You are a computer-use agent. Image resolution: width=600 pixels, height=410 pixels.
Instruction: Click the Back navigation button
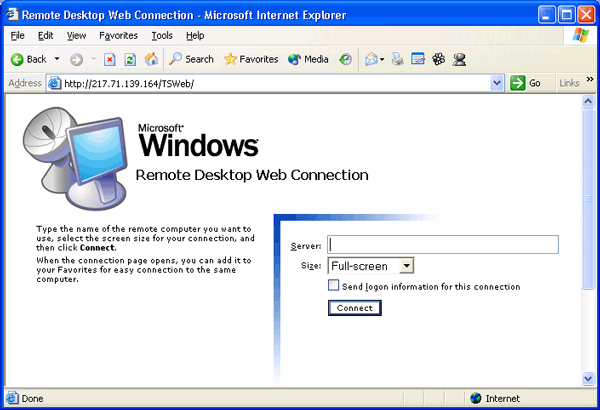[x=29, y=59]
